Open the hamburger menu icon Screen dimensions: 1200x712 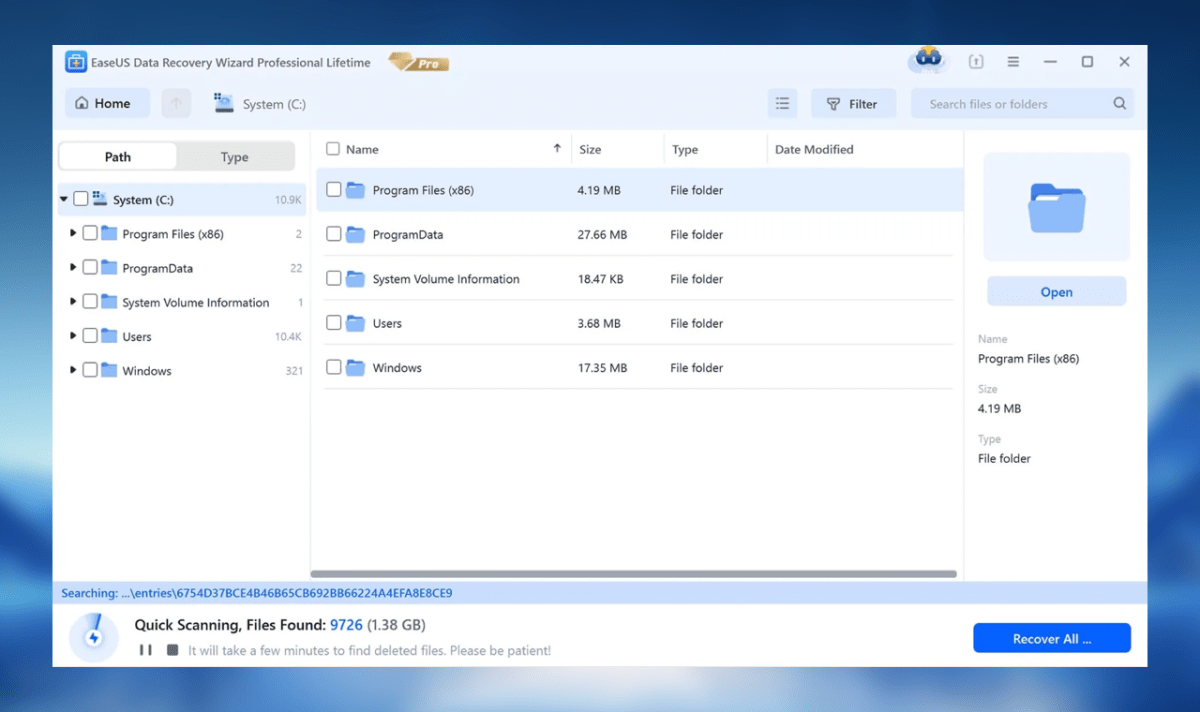[1013, 62]
